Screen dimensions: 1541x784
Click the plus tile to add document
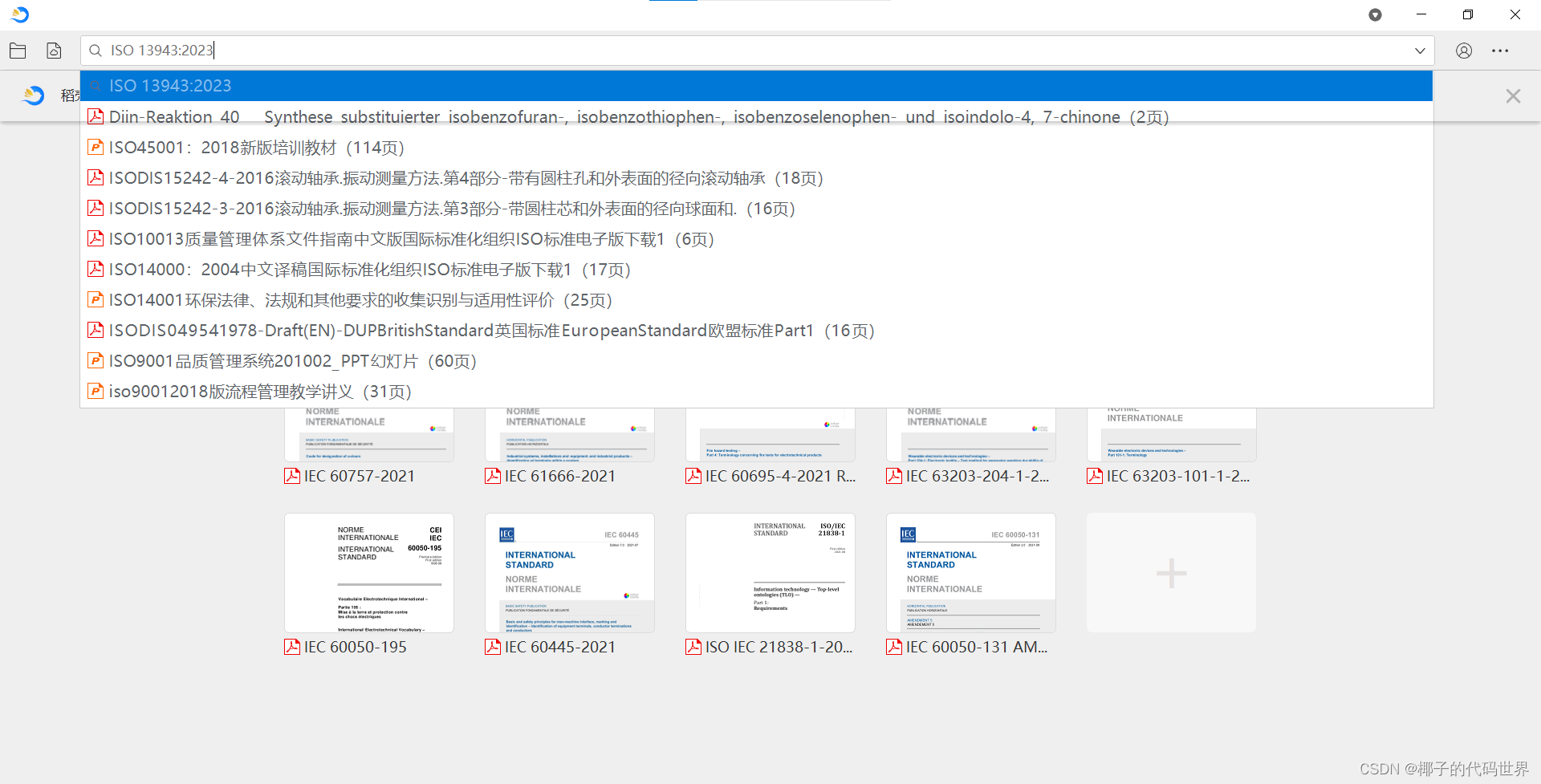pyautogui.click(x=1172, y=573)
